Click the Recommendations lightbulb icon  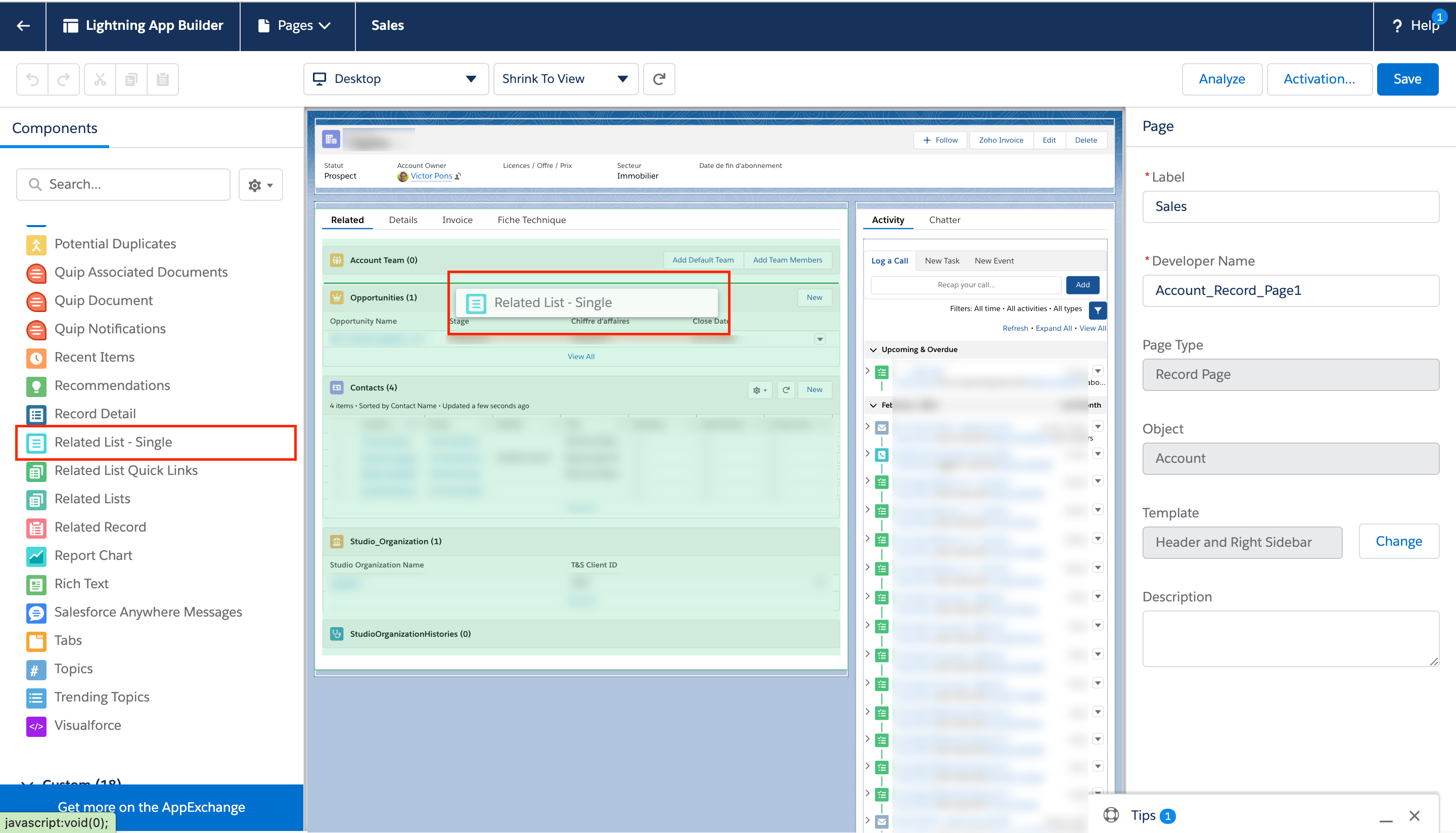click(x=36, y=386)
